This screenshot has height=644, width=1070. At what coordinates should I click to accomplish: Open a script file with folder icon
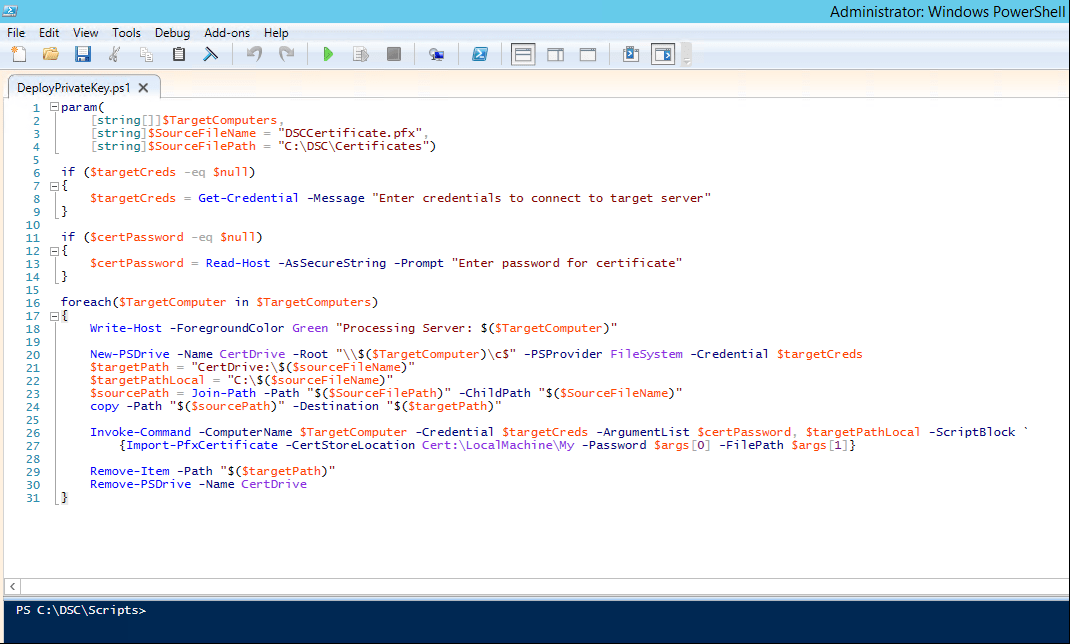50,54
